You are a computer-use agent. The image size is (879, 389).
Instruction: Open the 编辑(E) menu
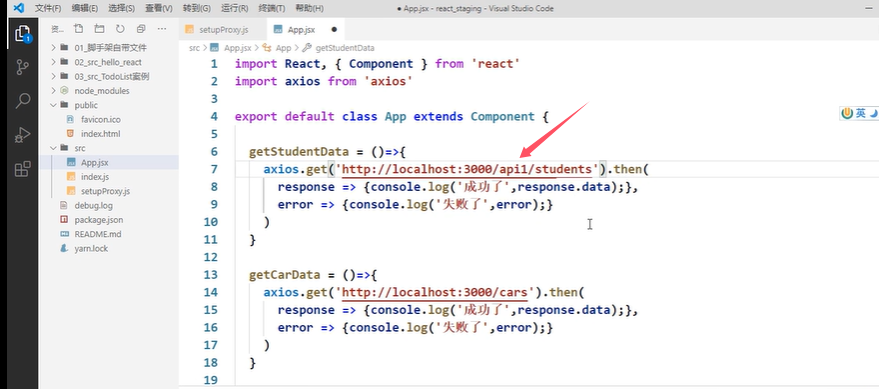tap(85, 8)
